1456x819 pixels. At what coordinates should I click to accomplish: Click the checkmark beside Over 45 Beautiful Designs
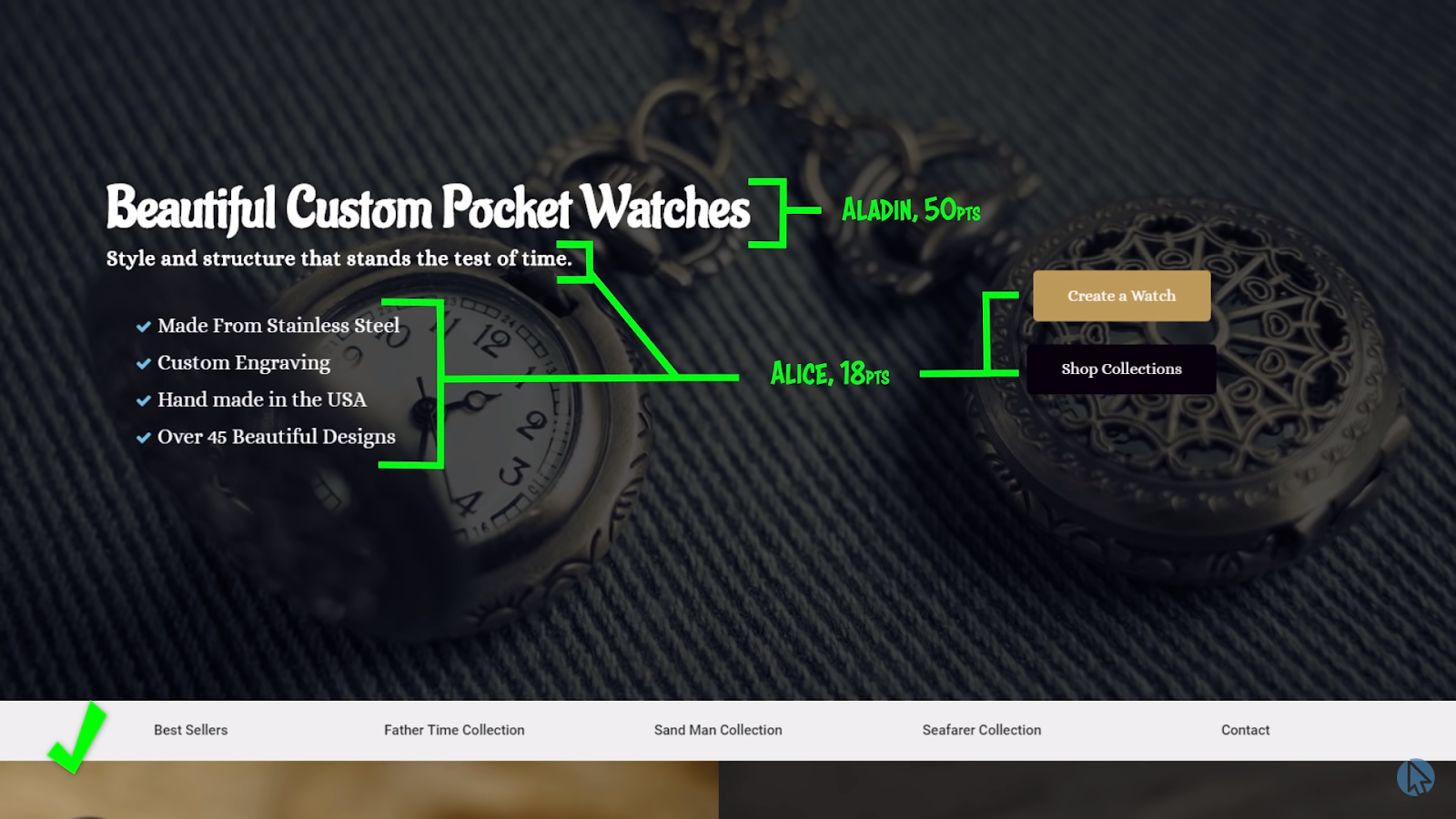(x=143, y=438)
